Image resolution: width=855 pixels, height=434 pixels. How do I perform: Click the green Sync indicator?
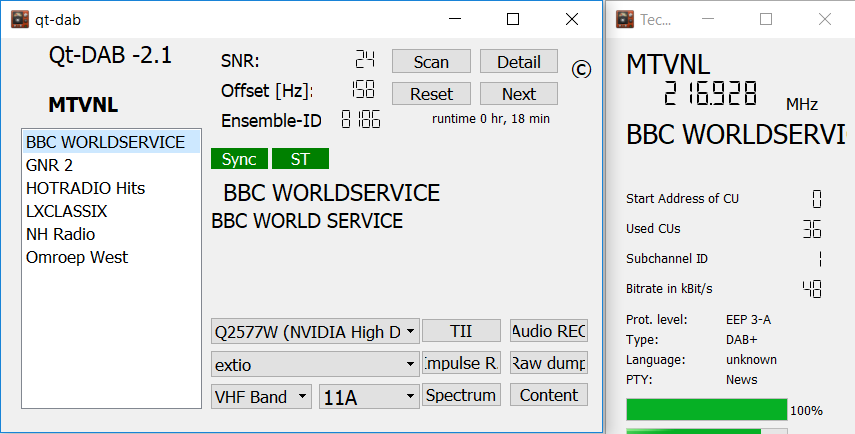click(239, 159)
